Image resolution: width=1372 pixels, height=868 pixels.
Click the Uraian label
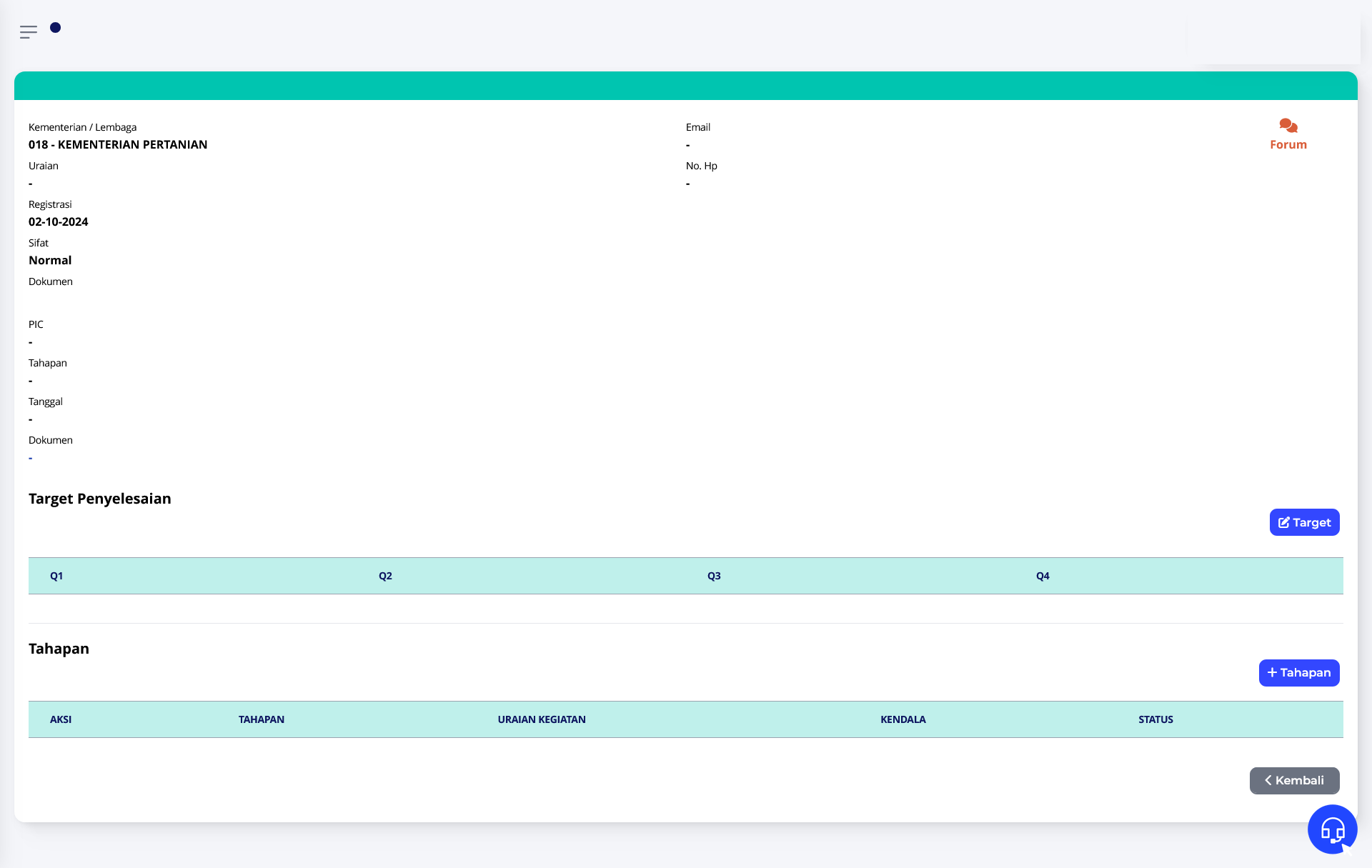tap(44, 166)
